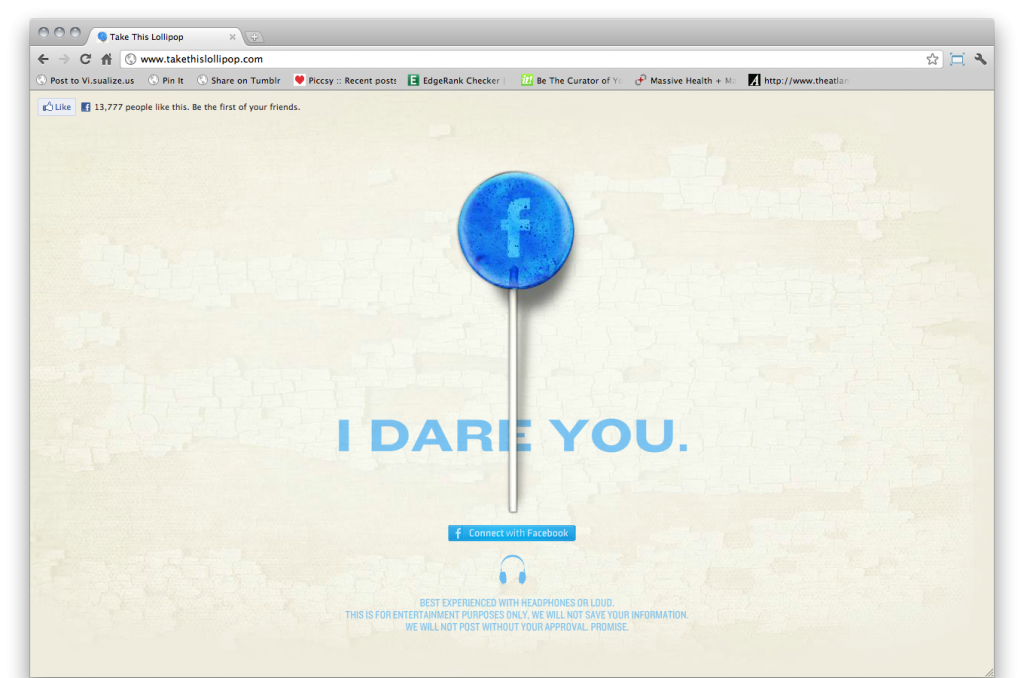Click '13,777 people like this' text

point(141,107)
